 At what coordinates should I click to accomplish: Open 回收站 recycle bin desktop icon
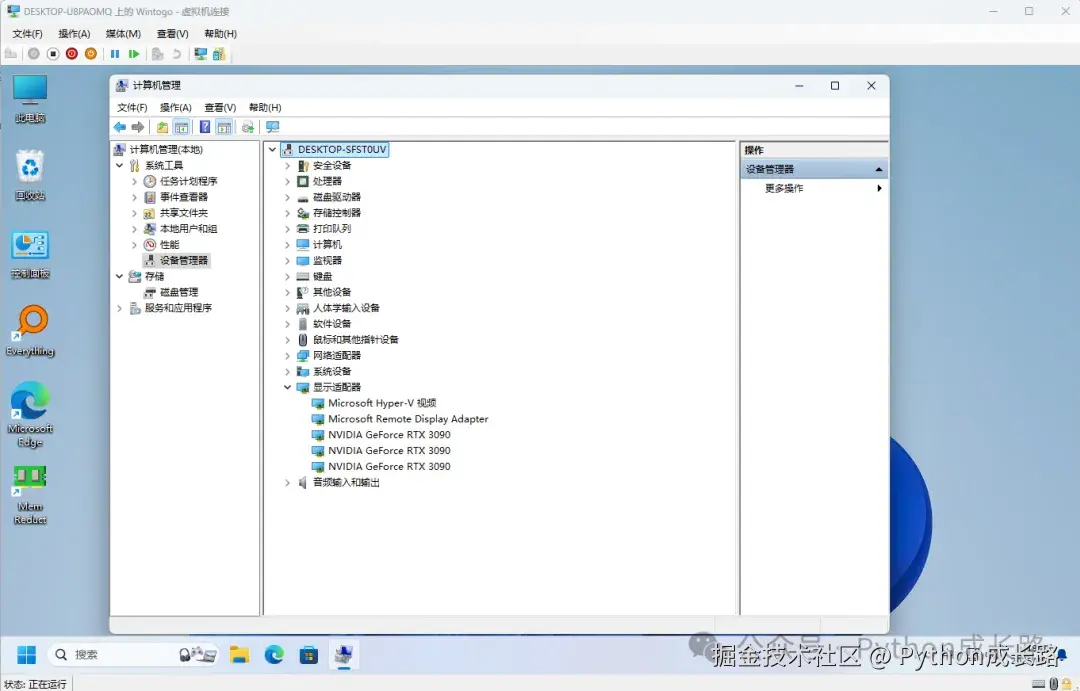coord(30,176)
